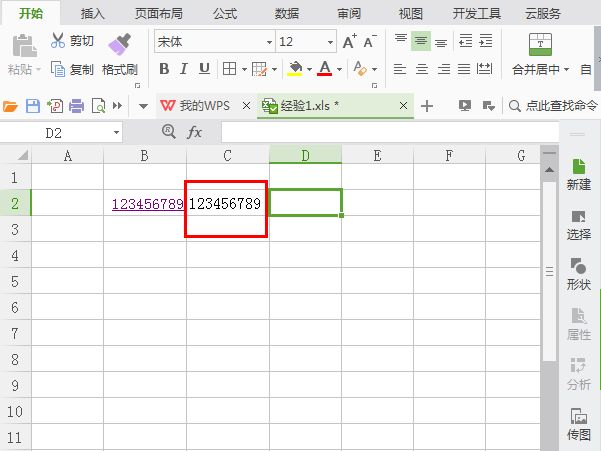
Task: Open the draw border dropdown arrow
Action: click(x=274, y=70)
